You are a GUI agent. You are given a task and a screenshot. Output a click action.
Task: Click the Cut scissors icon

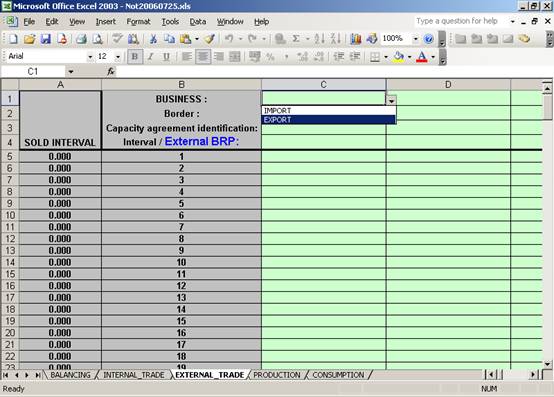click(x=153, y=39)
